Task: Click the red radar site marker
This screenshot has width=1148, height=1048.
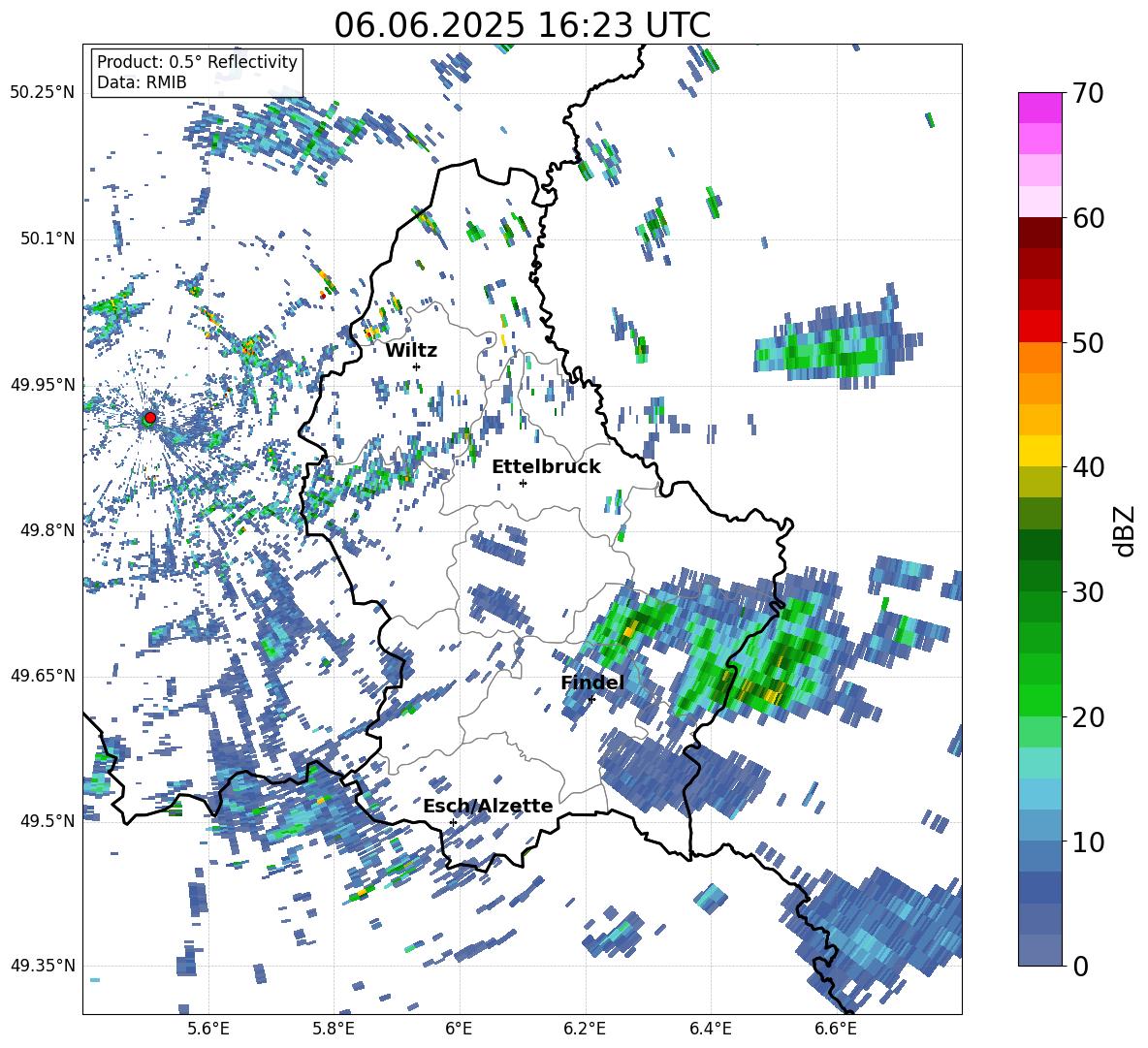Action: pos(150,418)
